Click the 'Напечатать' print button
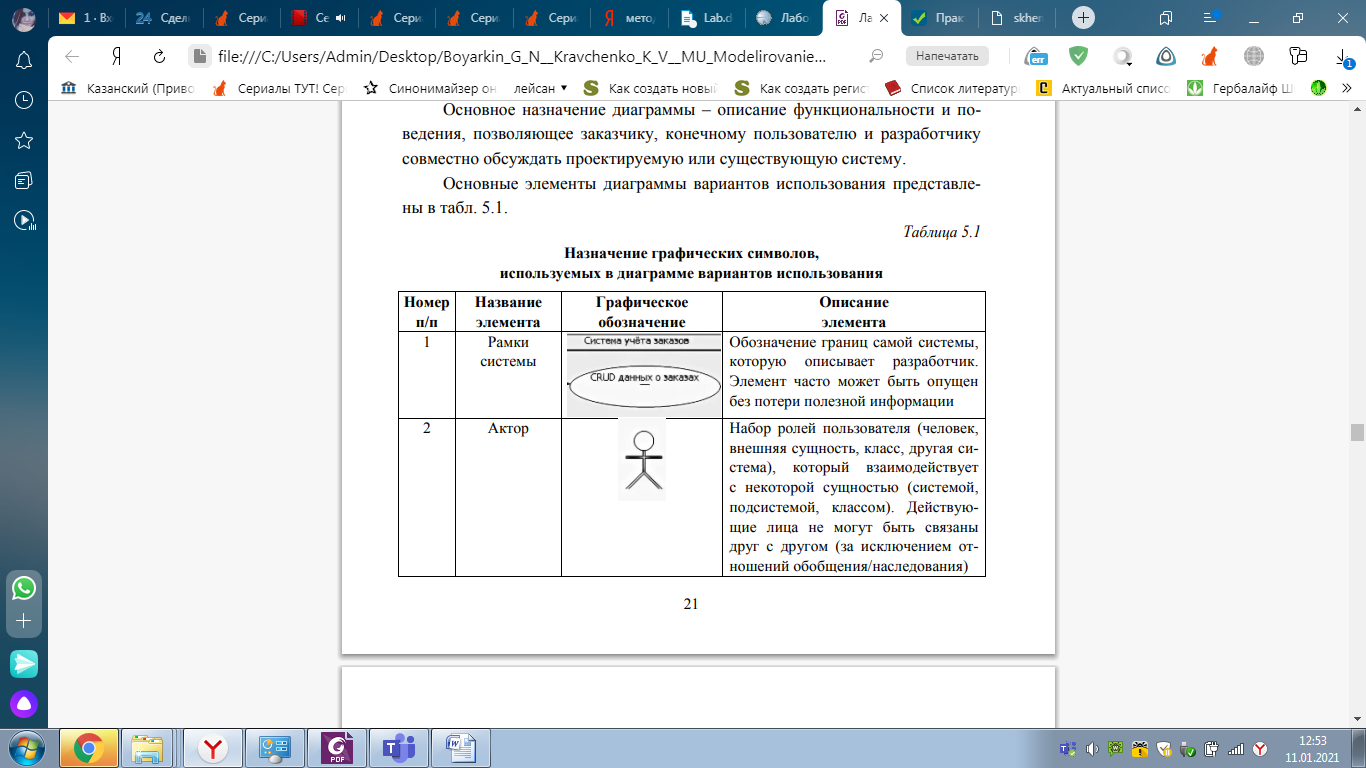This screenshot has height=768, width=1366. click(946, 56)
